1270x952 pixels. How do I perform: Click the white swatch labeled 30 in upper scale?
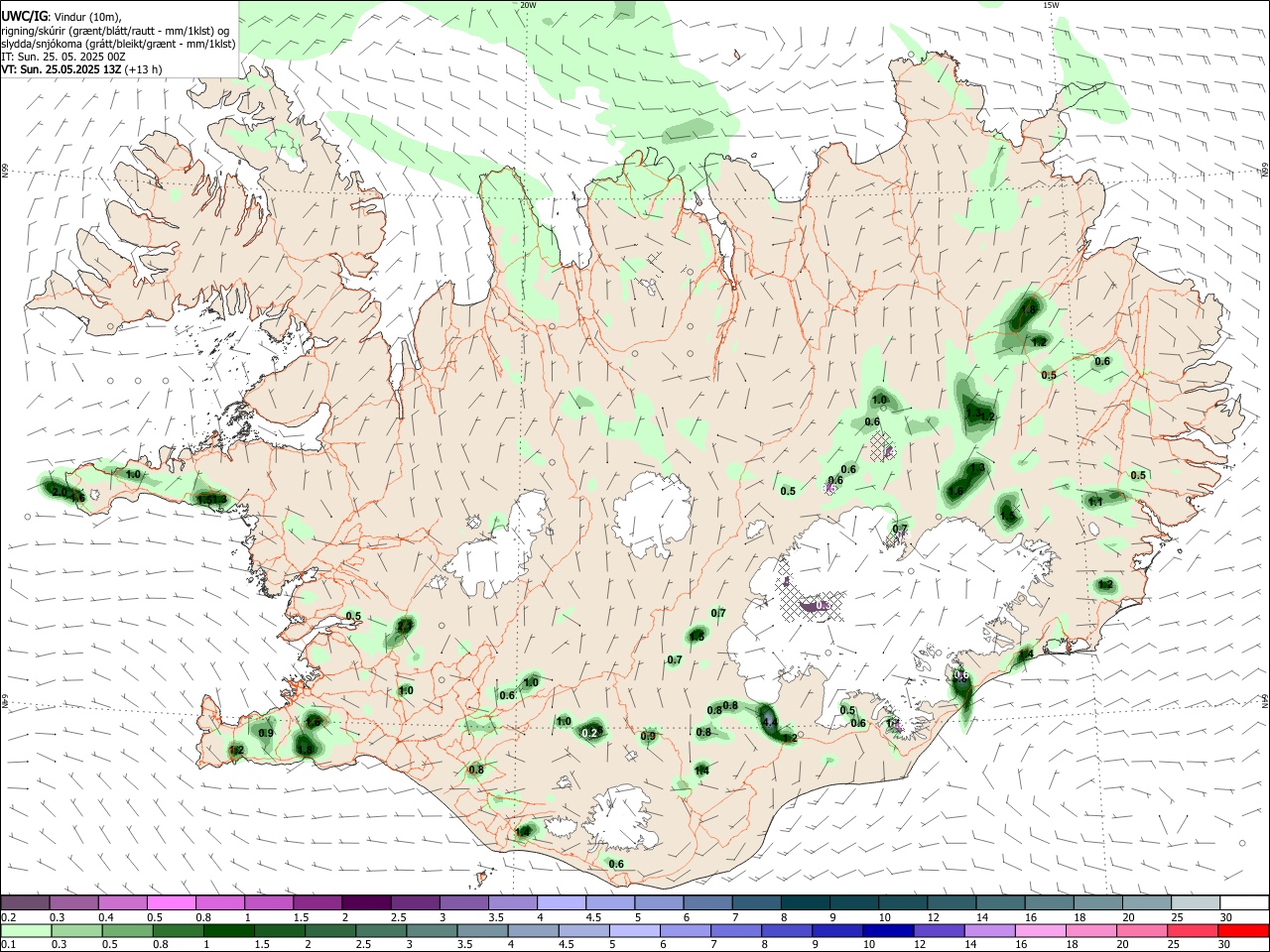(1244, 902)
